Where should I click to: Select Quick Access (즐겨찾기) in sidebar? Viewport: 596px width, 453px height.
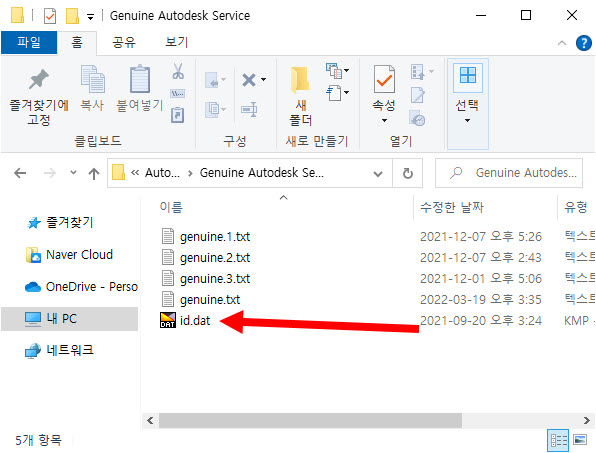click(x=70, y=222)
